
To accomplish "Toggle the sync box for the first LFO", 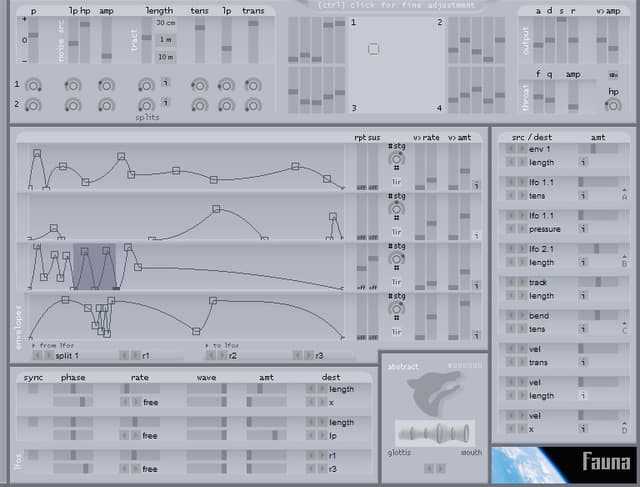I will [x=33, y=389].
